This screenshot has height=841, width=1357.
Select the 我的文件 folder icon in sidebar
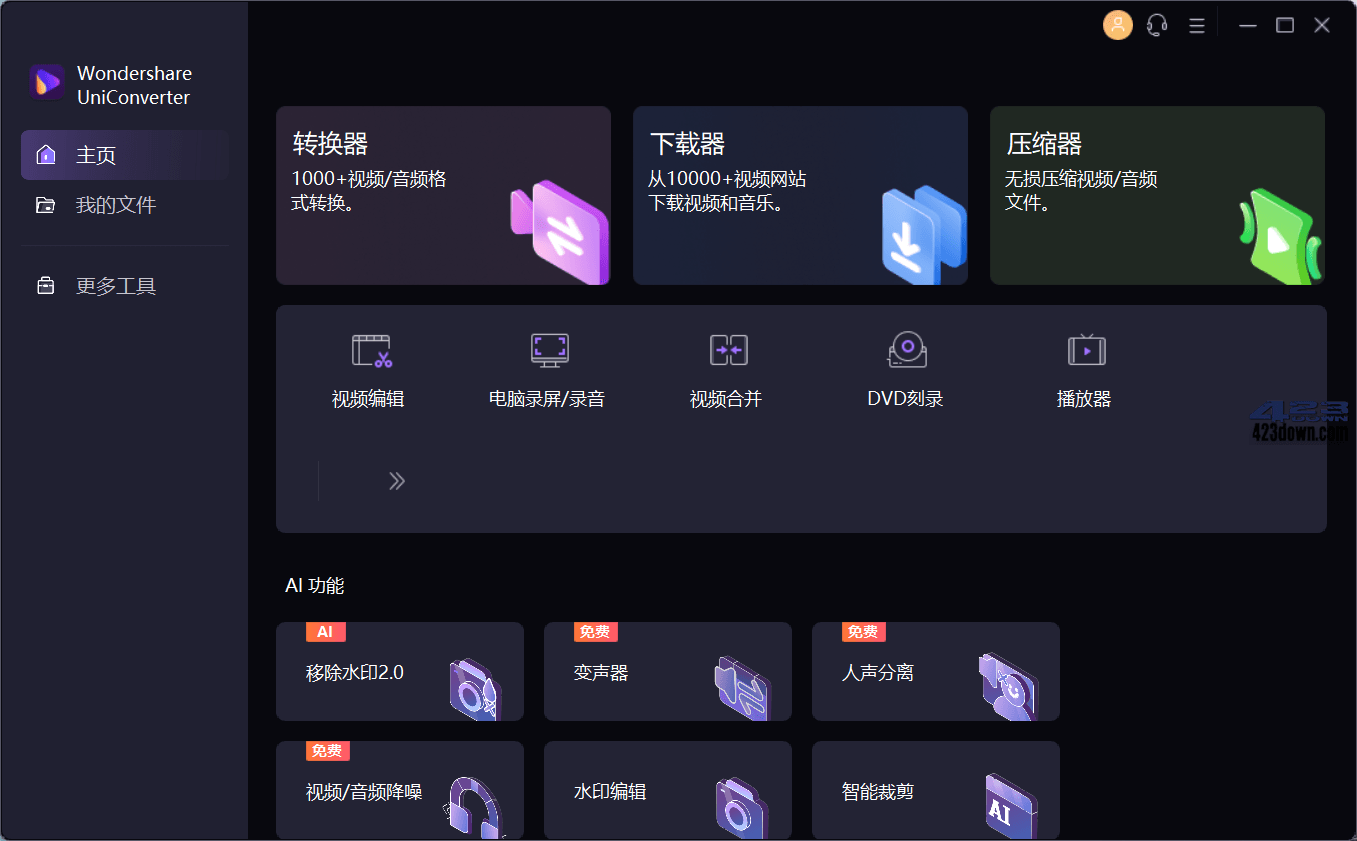(x=46, y=204)
